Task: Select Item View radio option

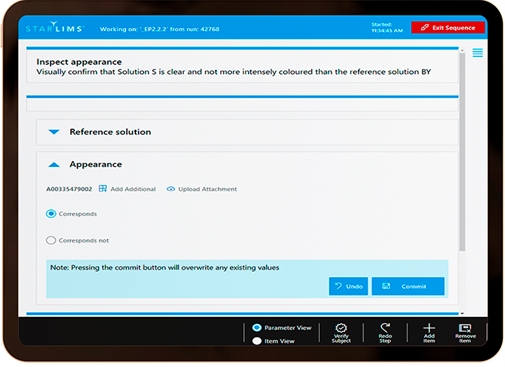Action: click(257, 341)
